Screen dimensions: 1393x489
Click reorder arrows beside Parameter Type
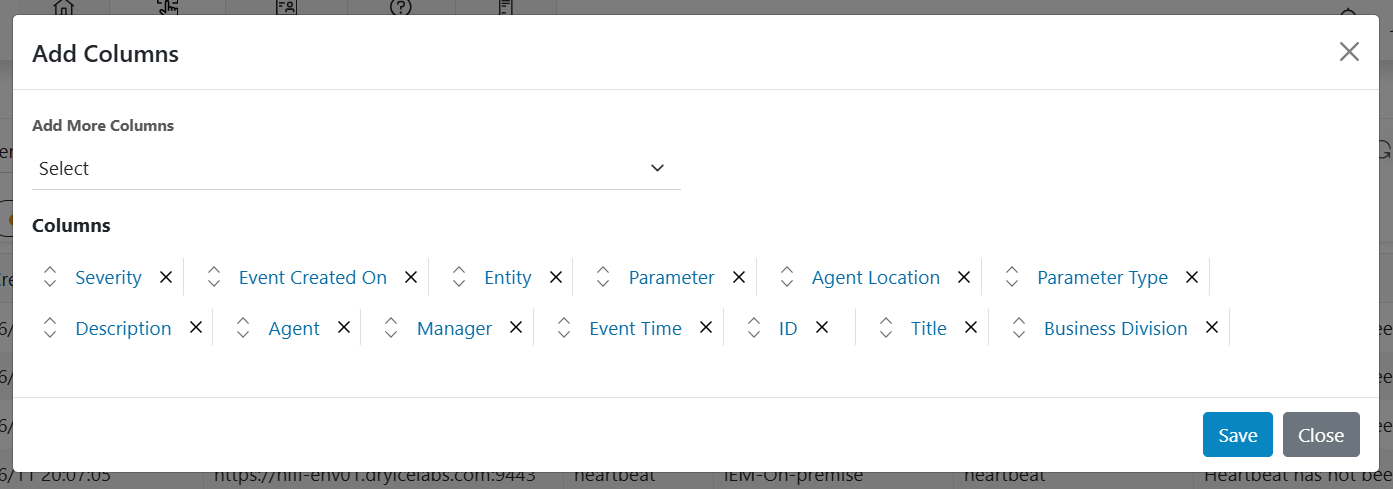pos(1012,277)
